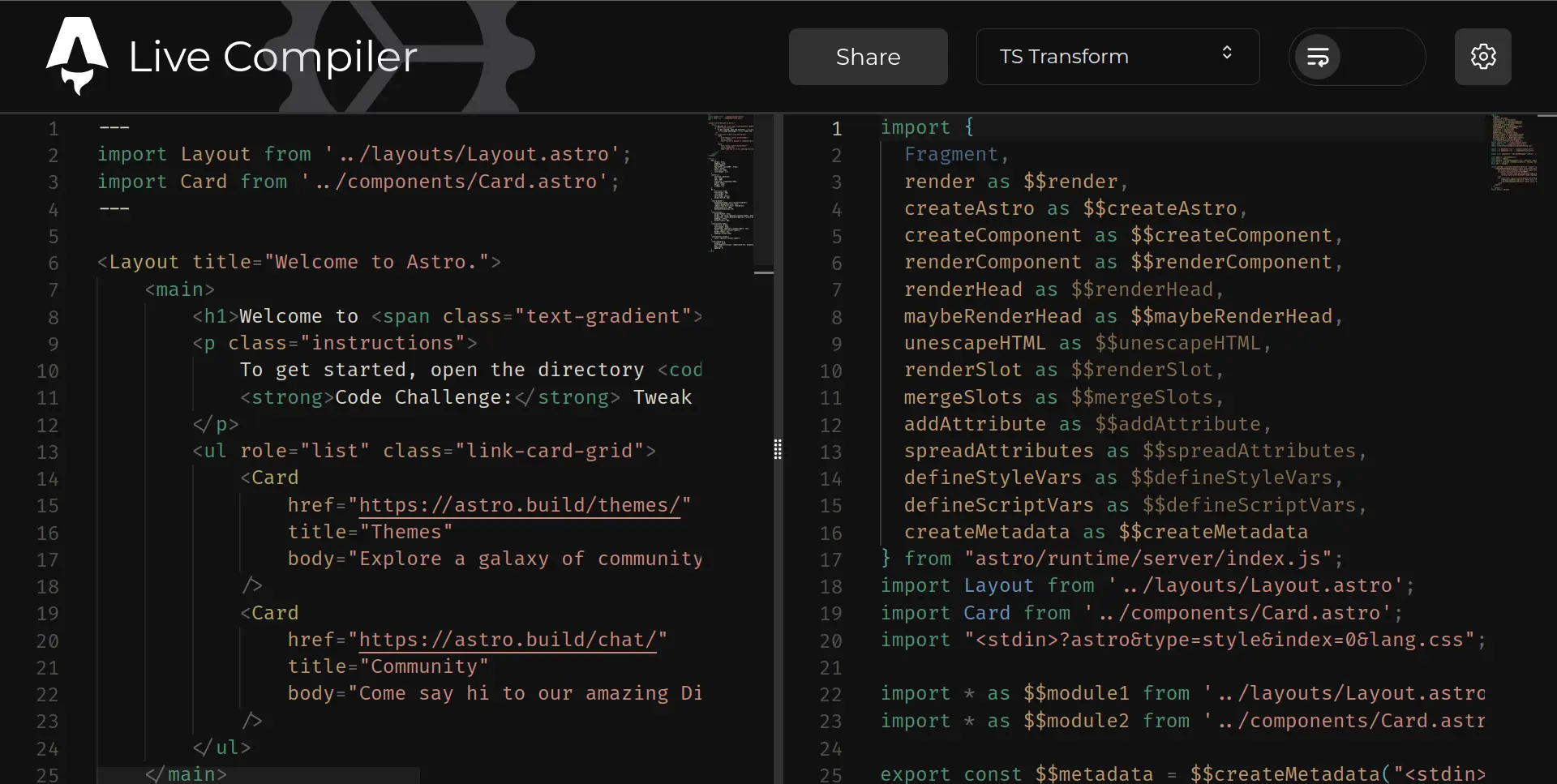This screenshot has width=1557, height=784.
Task: Place cursor on the Layout title line
Action: point(298,262)
